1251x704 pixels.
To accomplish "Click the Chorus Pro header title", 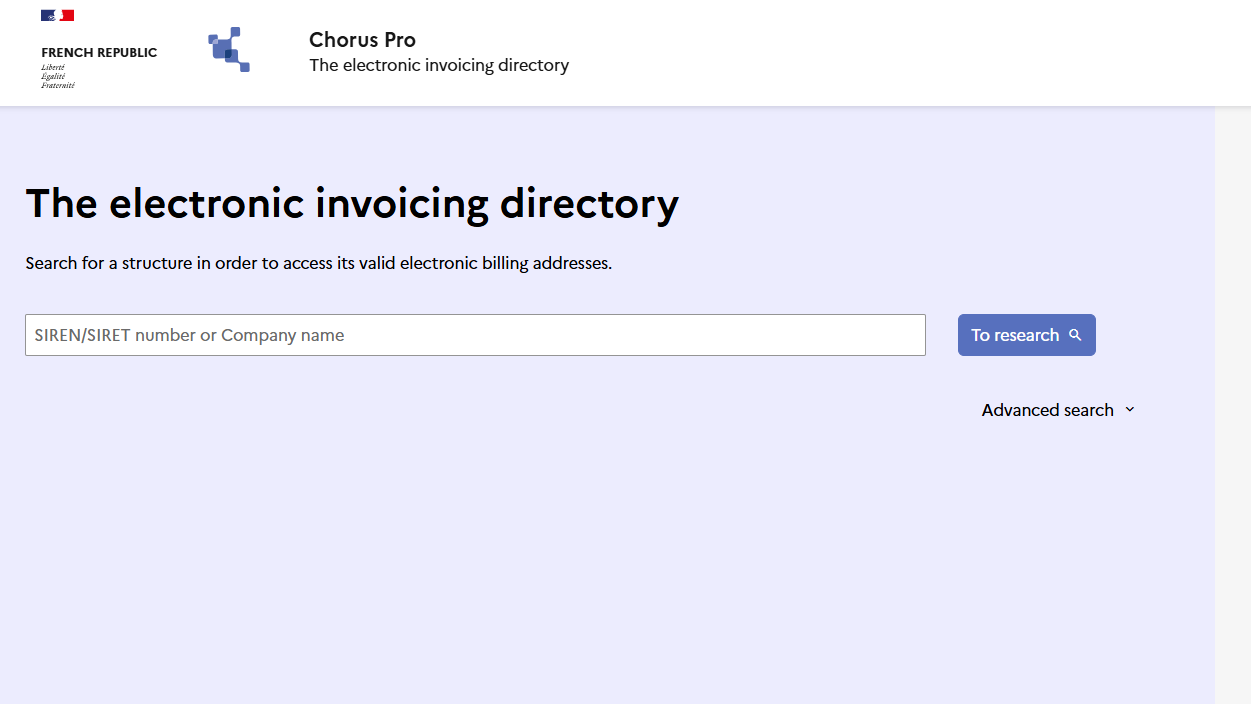I will click(362, 40).
